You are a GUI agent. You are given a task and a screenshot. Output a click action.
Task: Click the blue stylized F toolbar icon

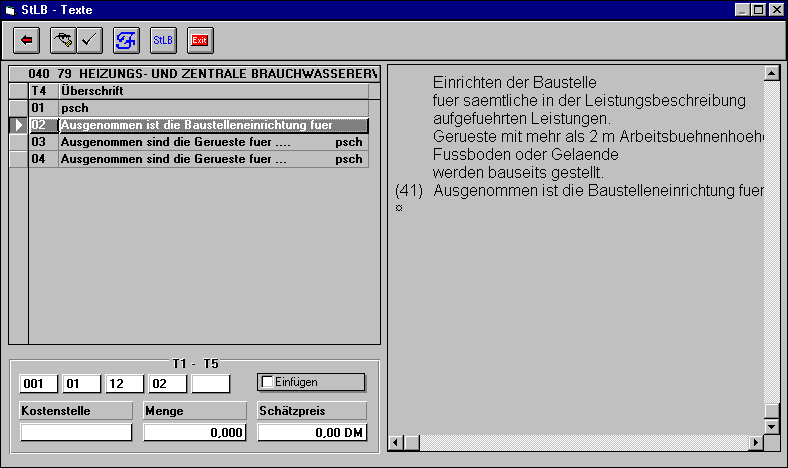click(x=126, y=40)
